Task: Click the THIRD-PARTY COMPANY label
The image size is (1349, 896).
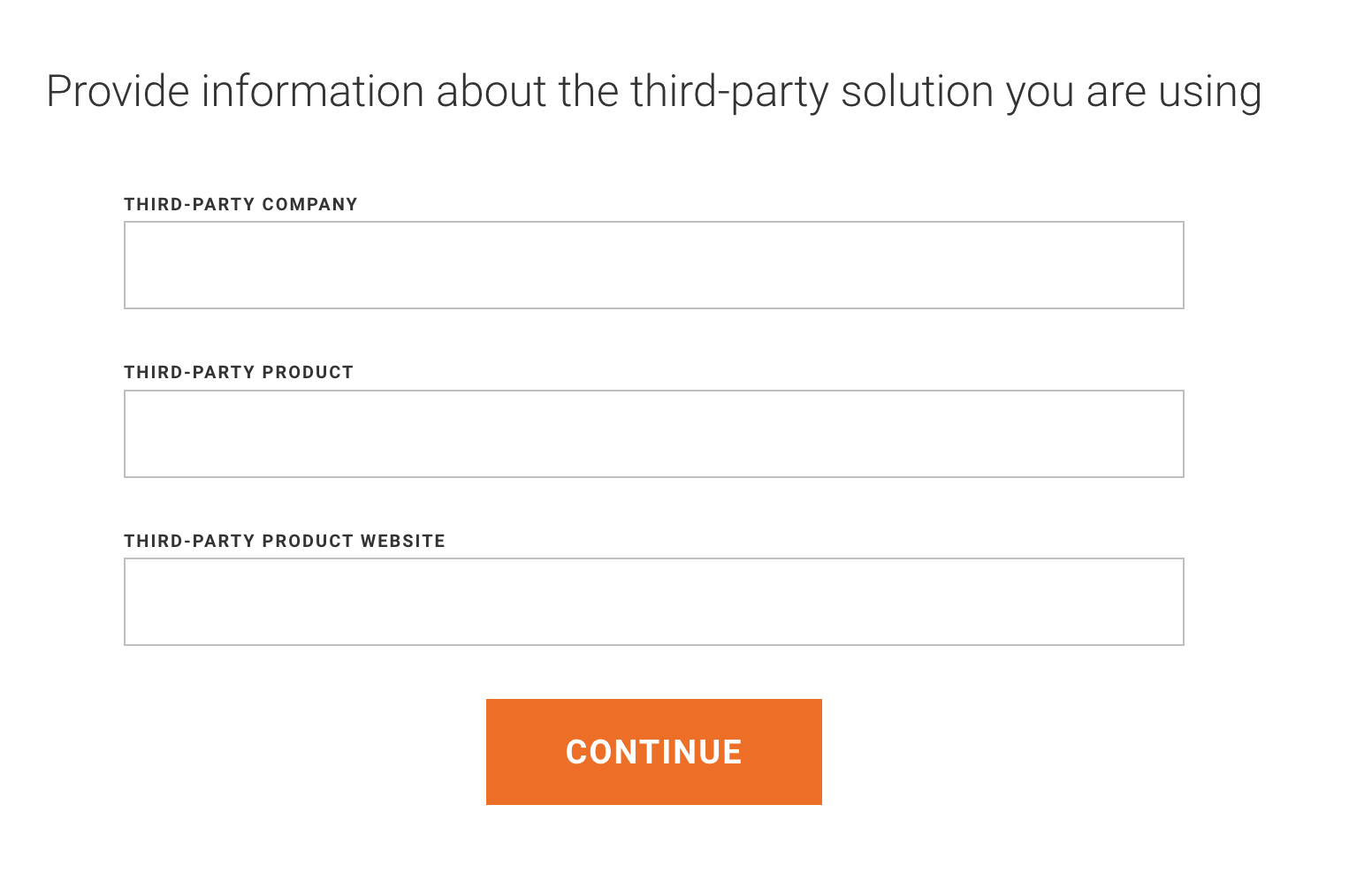Action: [x=240, y=204]
